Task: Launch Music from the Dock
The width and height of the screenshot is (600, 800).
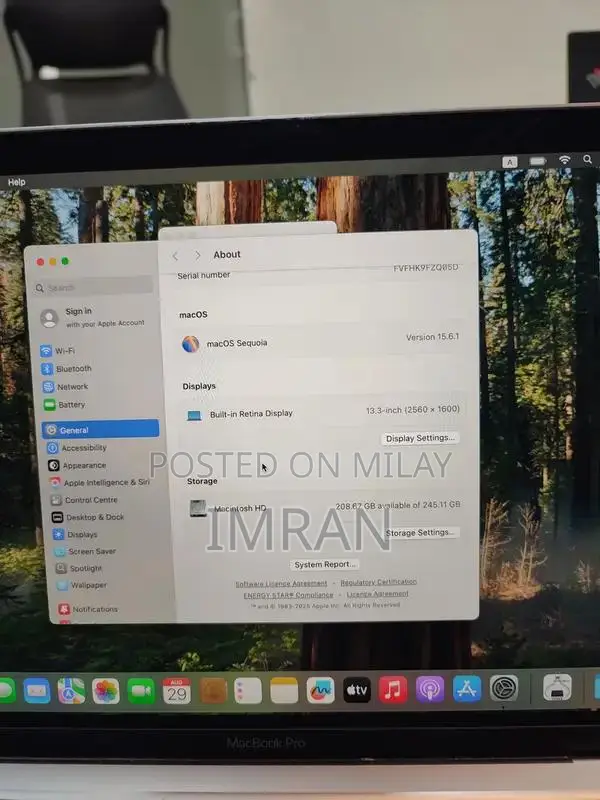Action: tap(393, 689)
